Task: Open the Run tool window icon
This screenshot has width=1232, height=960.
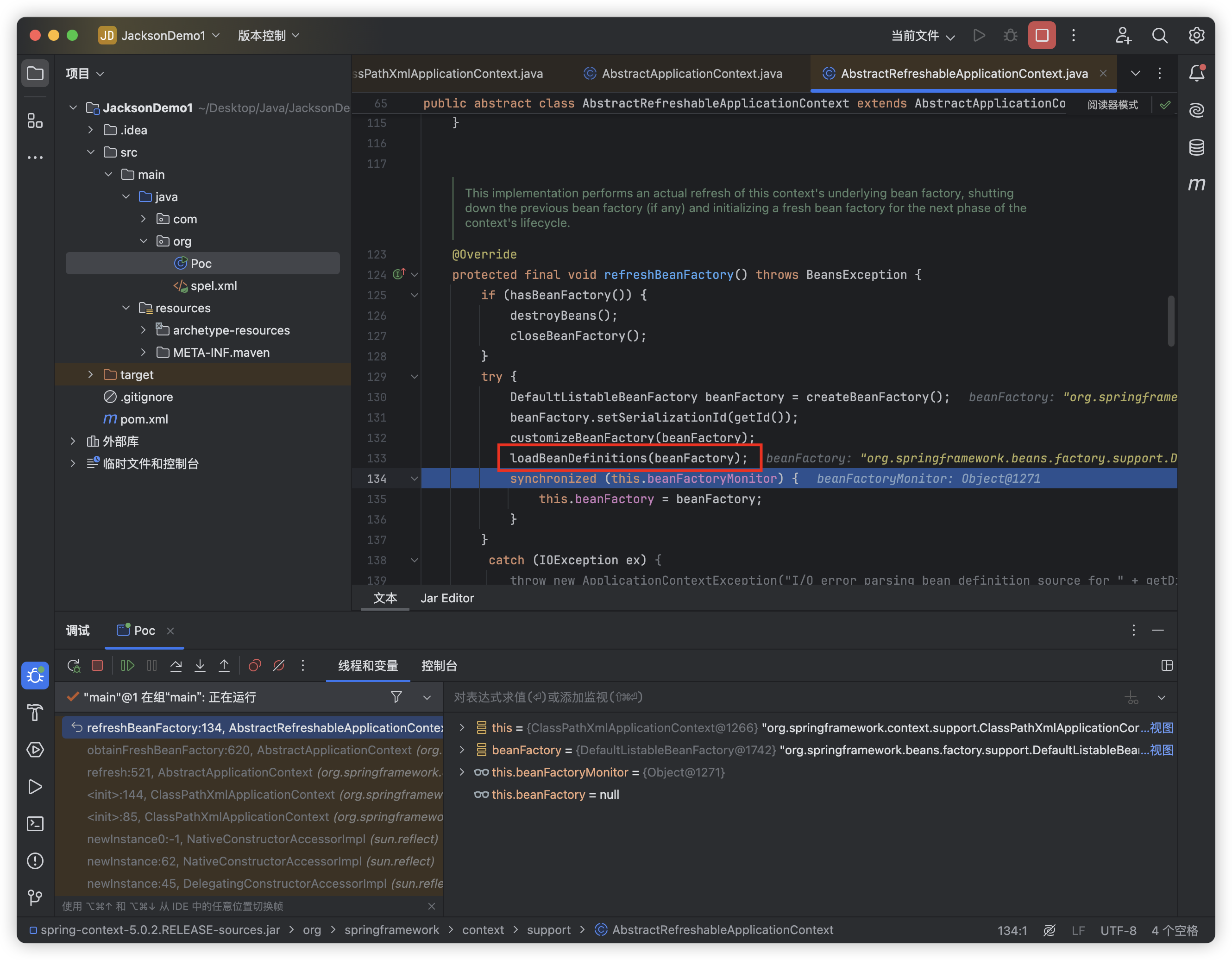Action: [35, 787]
